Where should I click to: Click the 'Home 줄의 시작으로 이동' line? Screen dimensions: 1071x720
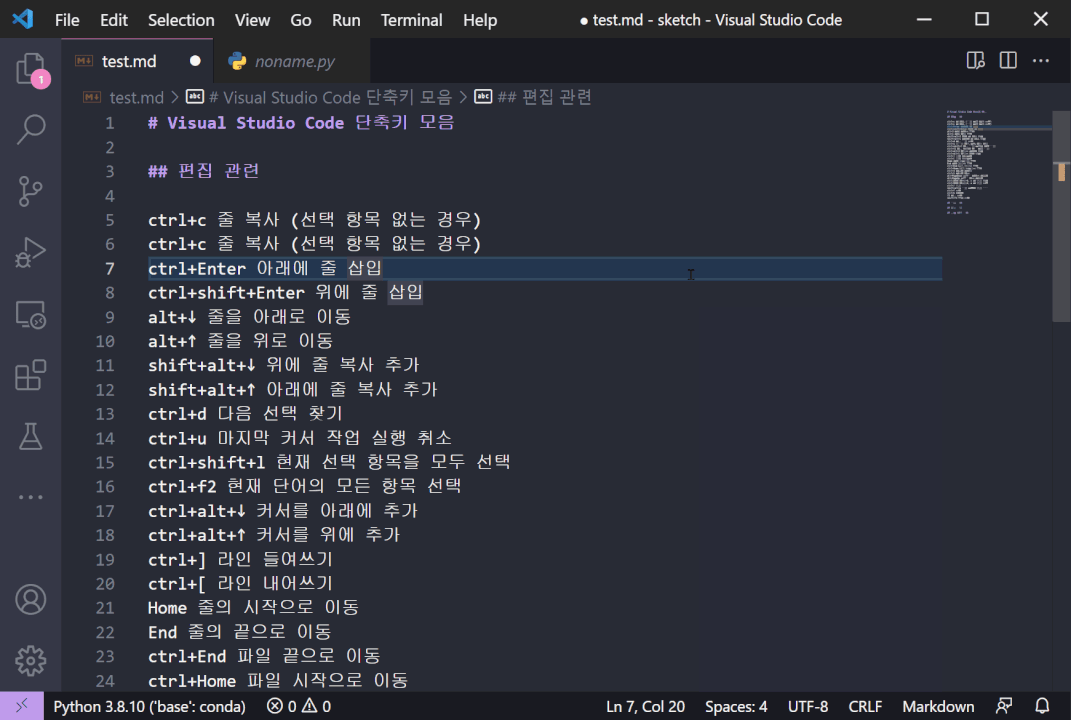coord(253,608)
